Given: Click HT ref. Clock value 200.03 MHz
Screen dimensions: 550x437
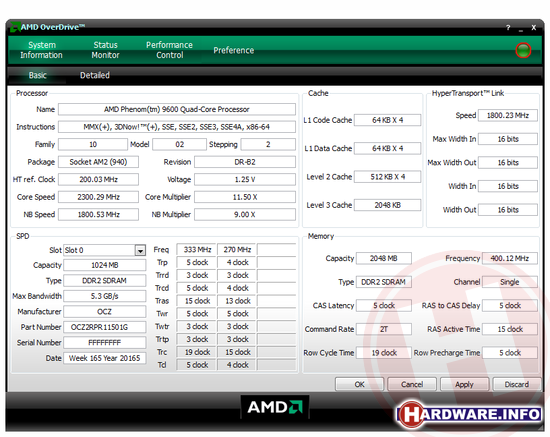Looking at the screenshot, I should [99, 180].
